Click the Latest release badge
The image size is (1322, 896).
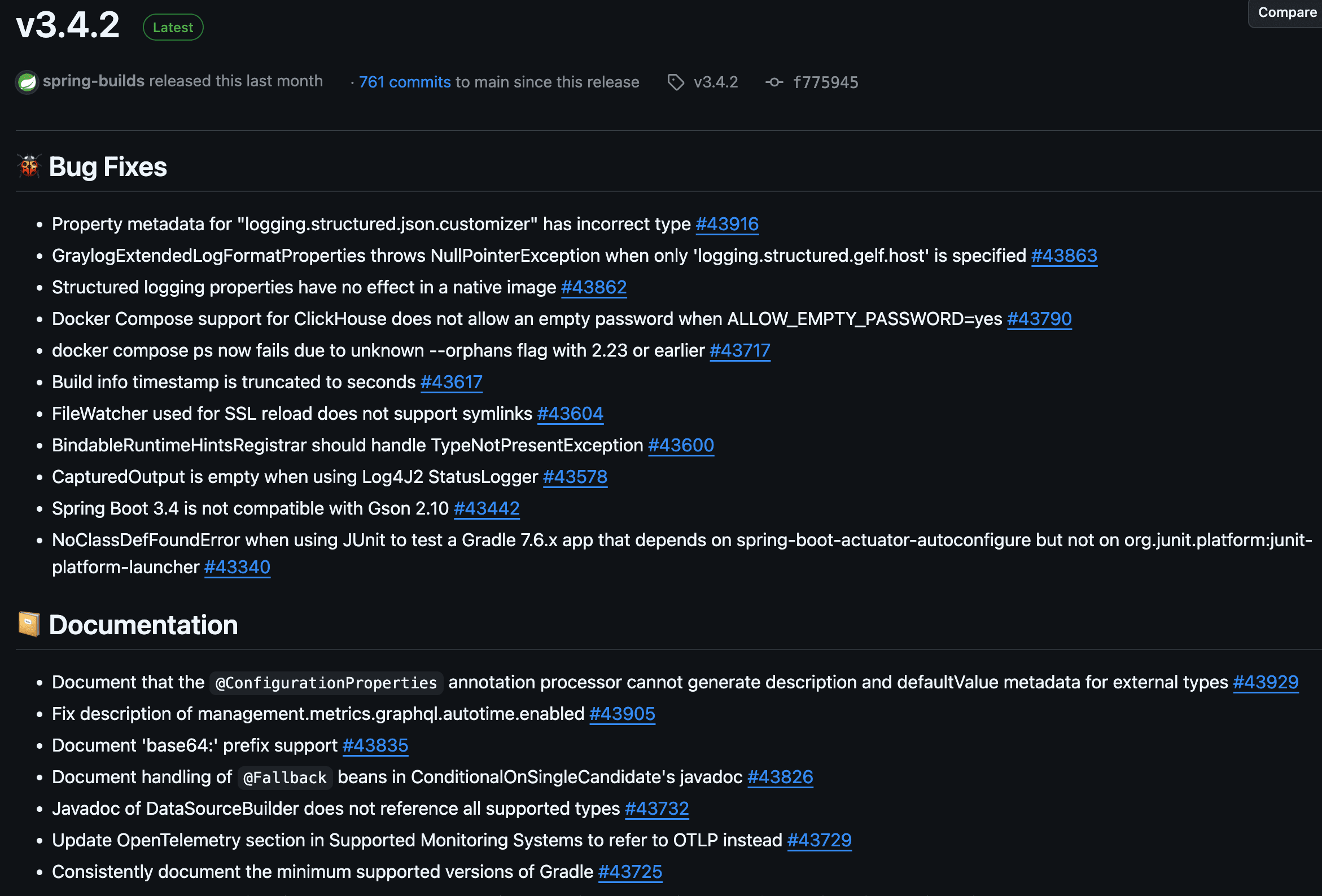[173, 27]
